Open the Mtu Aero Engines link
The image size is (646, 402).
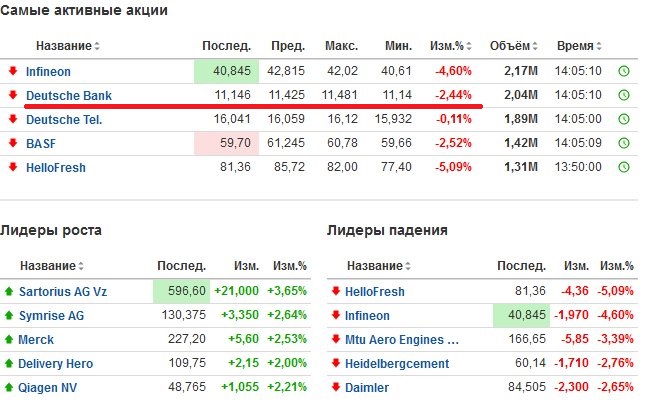tap(402, 339)
